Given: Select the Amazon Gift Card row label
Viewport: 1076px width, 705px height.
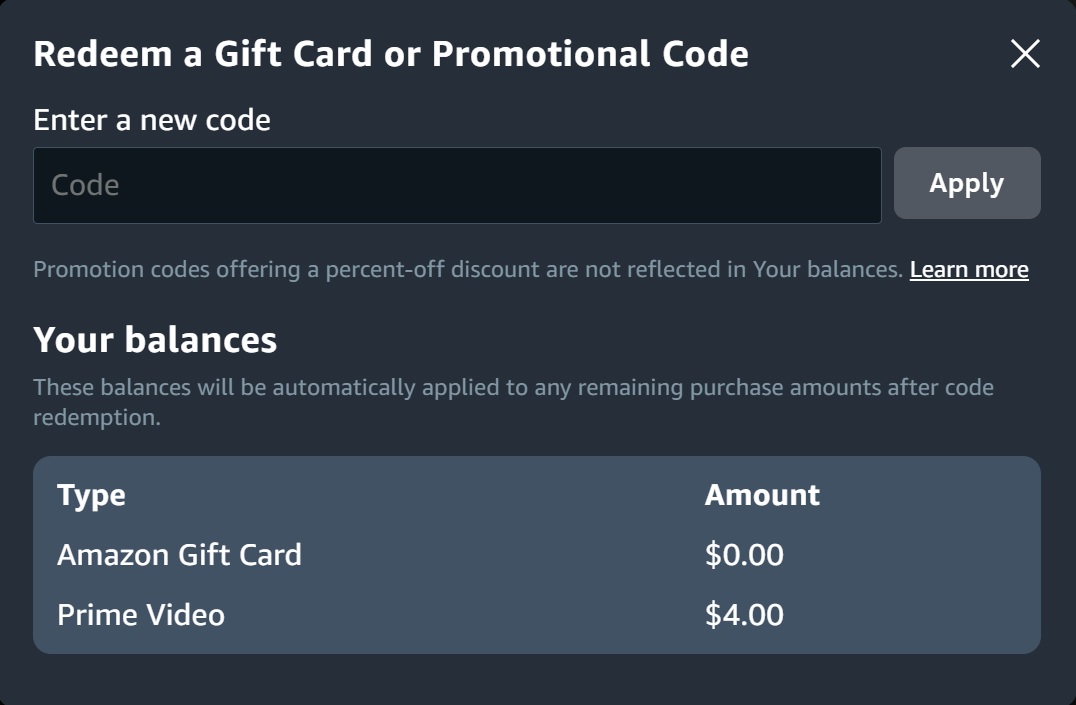Looking at the screenshot, I should click(179, 555).
